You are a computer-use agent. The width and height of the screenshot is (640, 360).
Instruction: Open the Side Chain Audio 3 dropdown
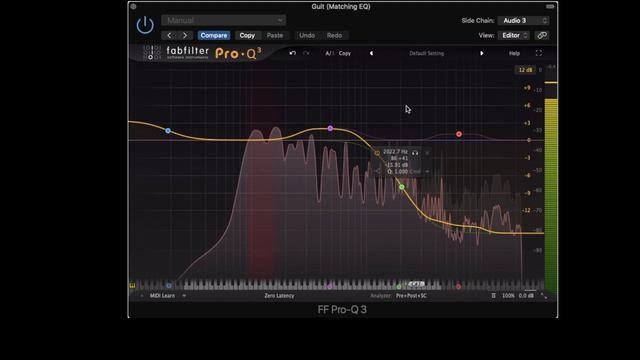(x=523, y=20)
